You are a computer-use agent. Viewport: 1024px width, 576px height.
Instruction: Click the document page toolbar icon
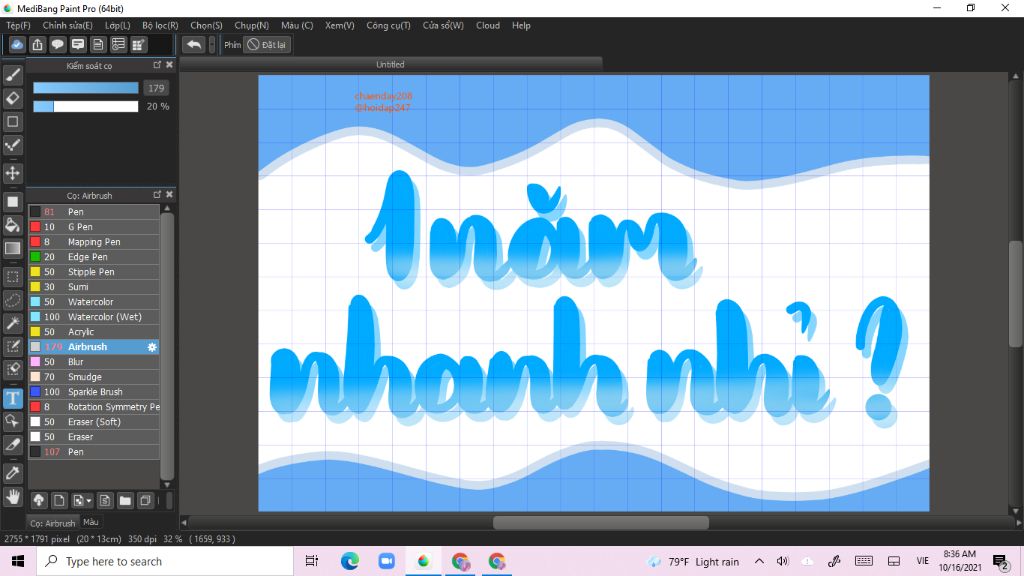(98, 44)
